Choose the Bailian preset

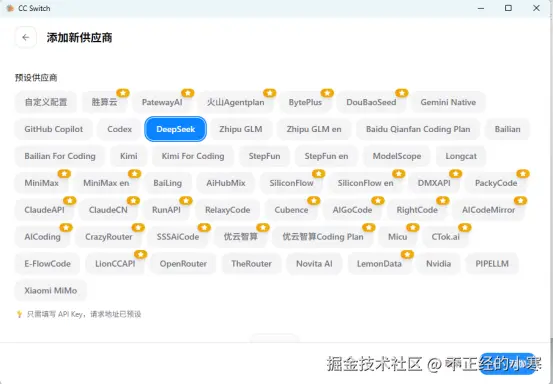click(x=507, y=129)
